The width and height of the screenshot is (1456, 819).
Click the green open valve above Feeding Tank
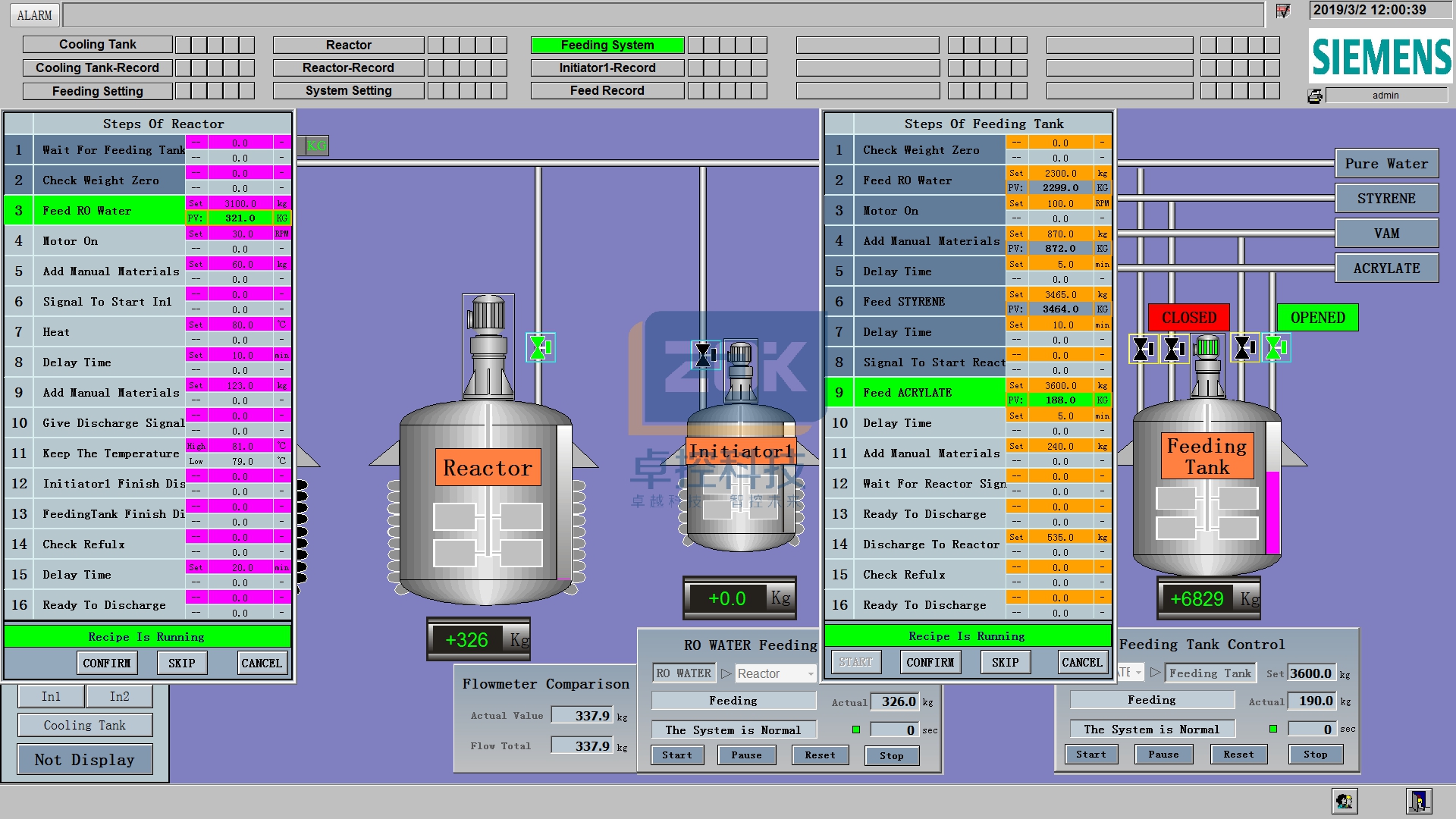coord(1276,348)
